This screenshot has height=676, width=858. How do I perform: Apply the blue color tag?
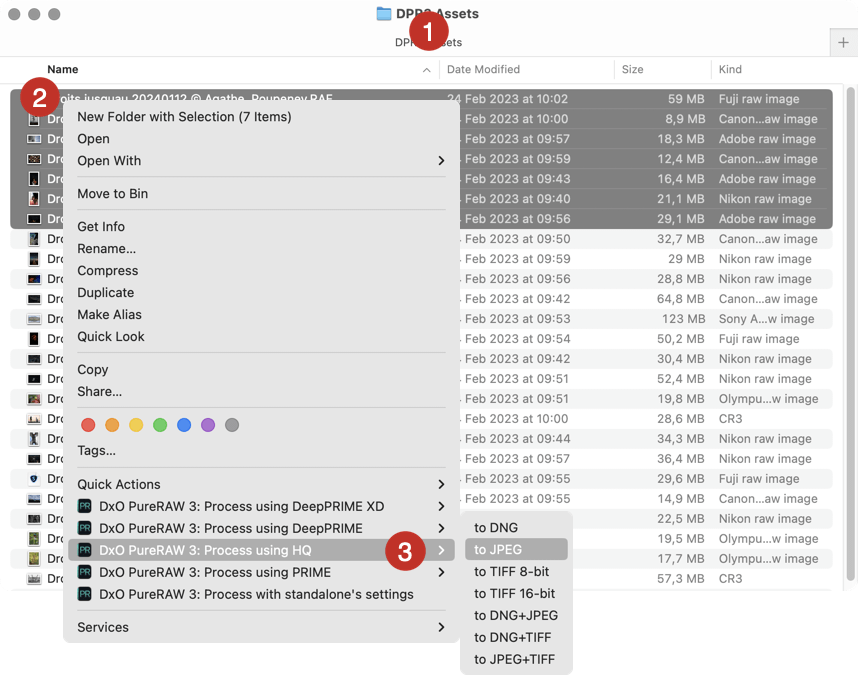pyautogui.click(x=184, y=425)
